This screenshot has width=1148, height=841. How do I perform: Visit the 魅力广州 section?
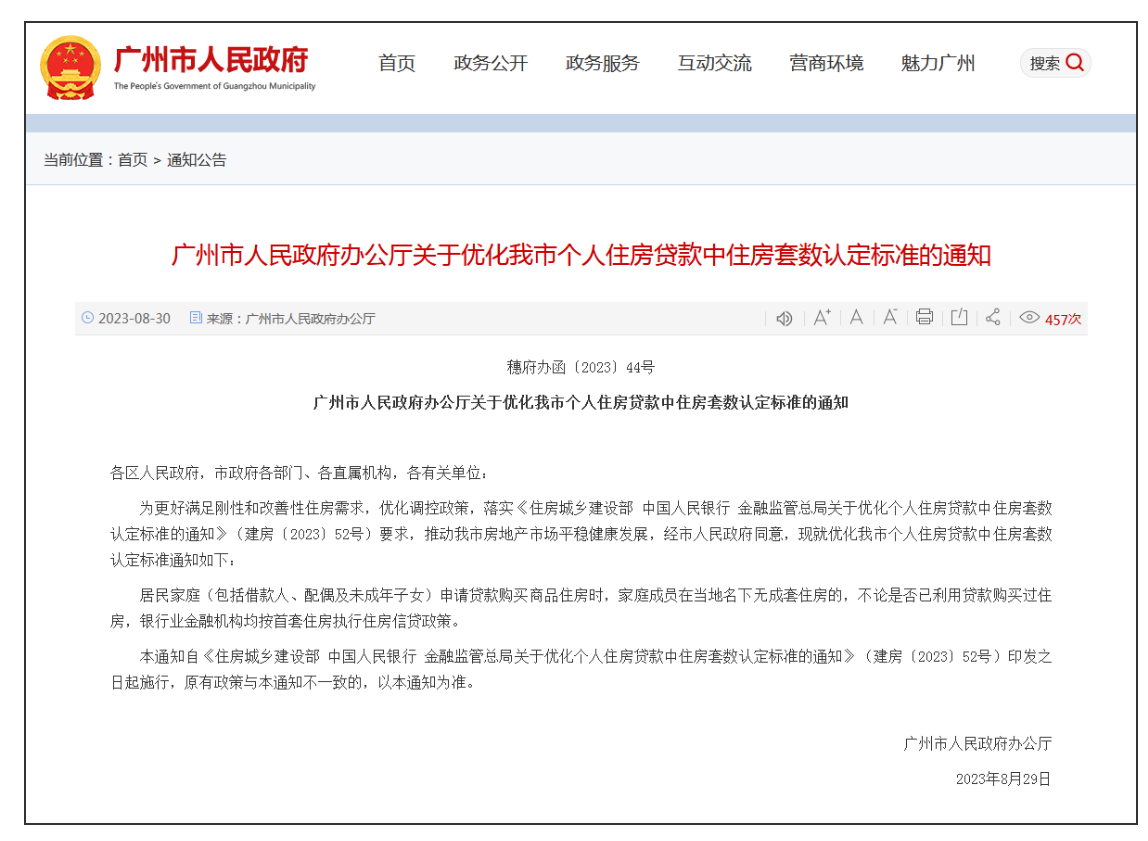pyautogui.click(x=937, y=63)
